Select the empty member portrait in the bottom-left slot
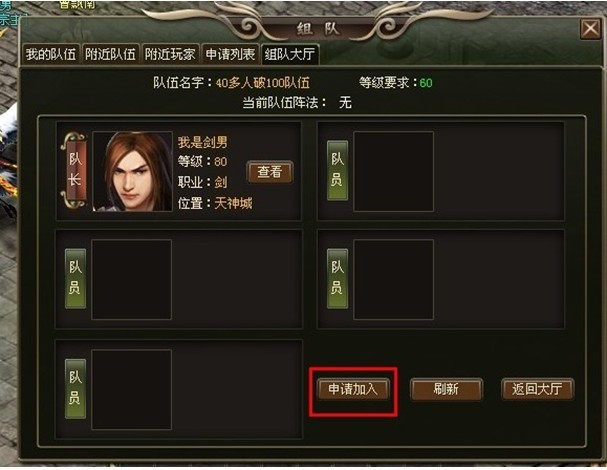607x470 pixels. pyautogui.click(x=132, y=389)
